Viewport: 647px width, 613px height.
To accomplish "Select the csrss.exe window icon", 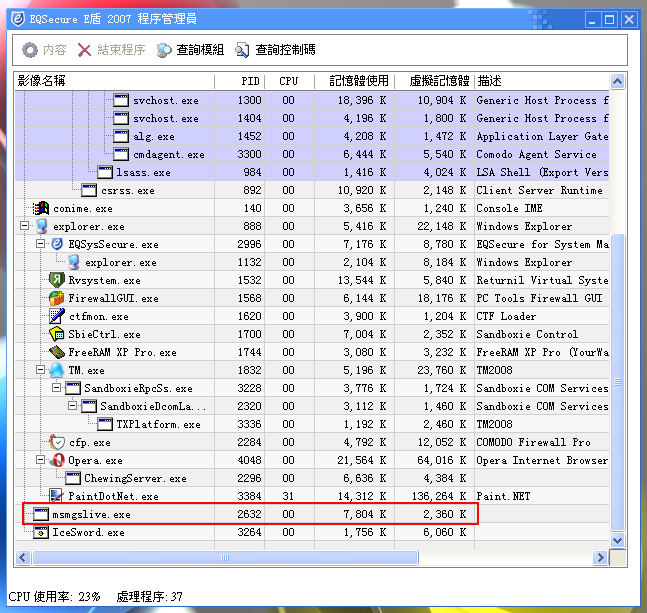I will tap(89, 190).
